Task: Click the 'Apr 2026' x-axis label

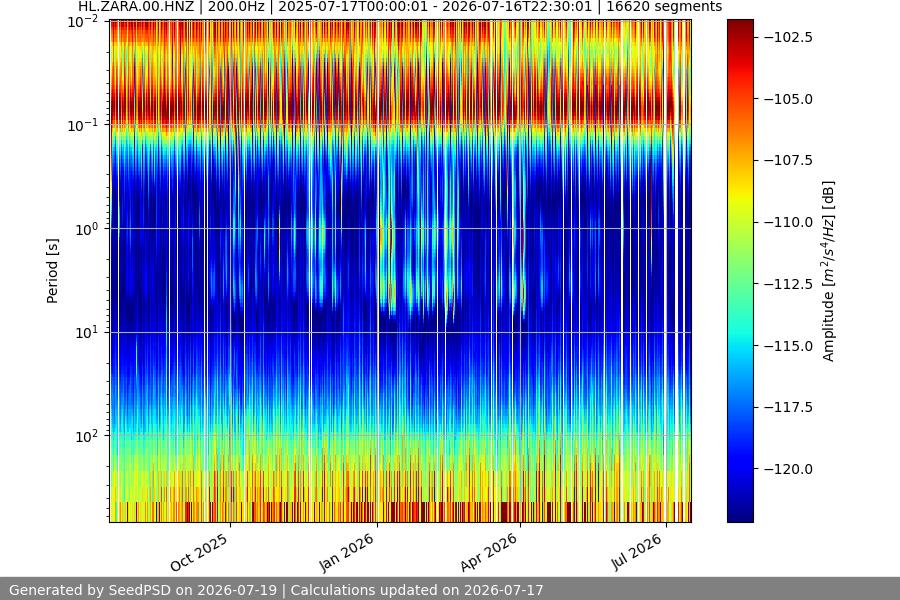Action: click(489, 552)
